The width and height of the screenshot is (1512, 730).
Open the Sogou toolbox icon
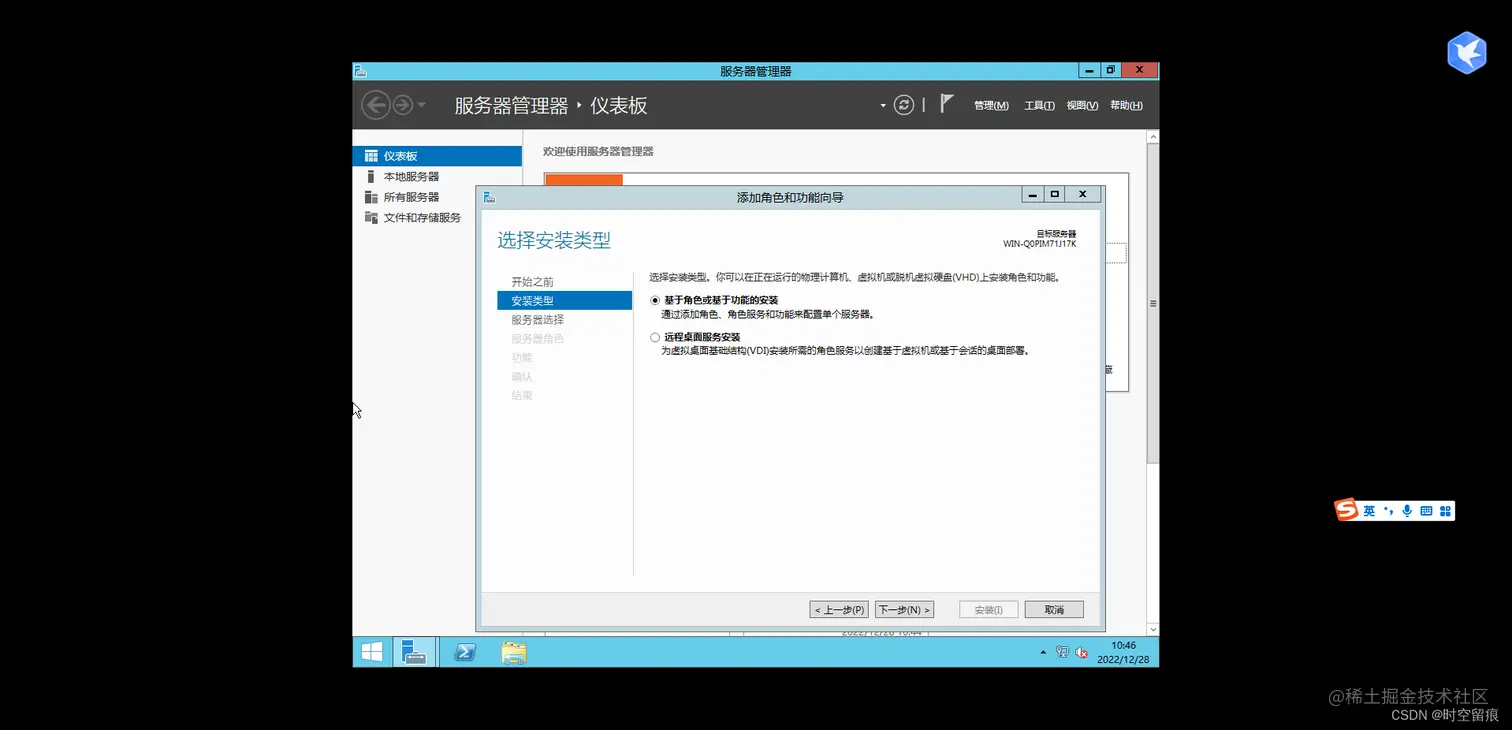(1444, 510)
